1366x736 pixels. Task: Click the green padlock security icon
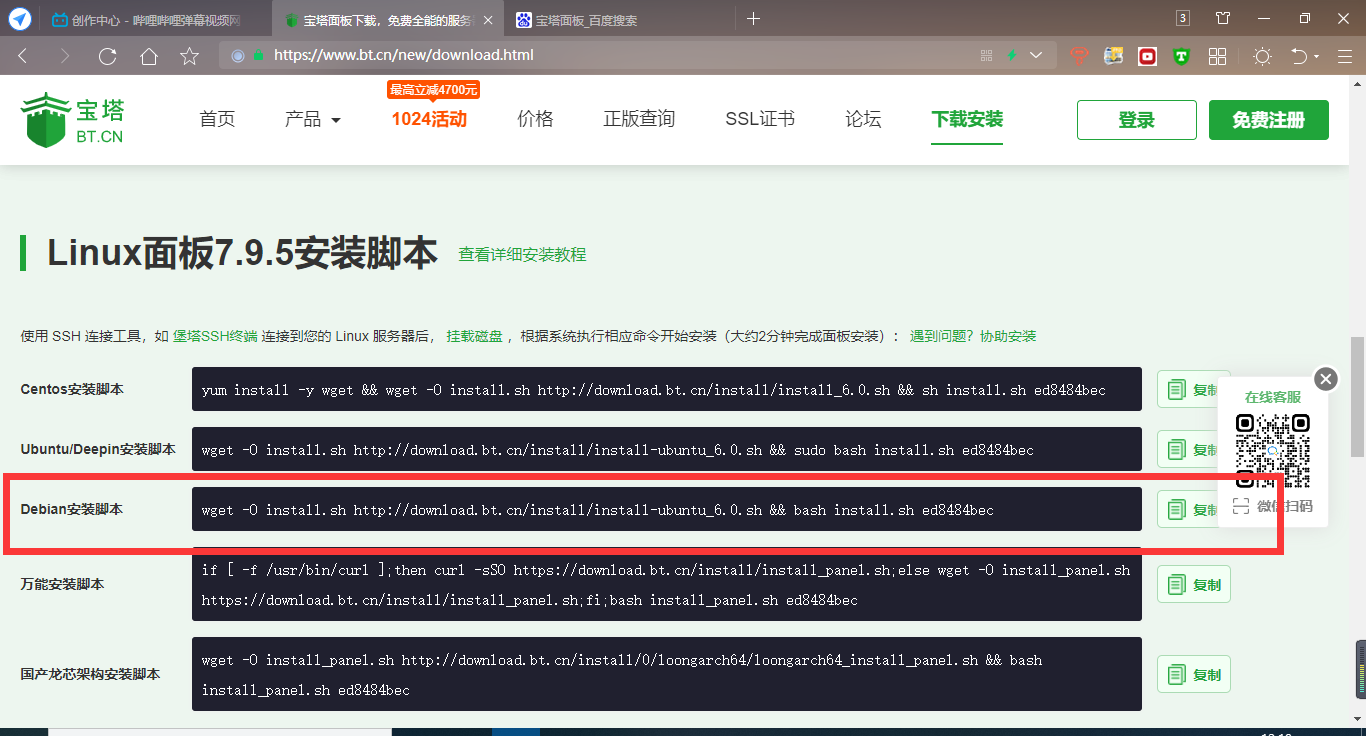(259, 56)
